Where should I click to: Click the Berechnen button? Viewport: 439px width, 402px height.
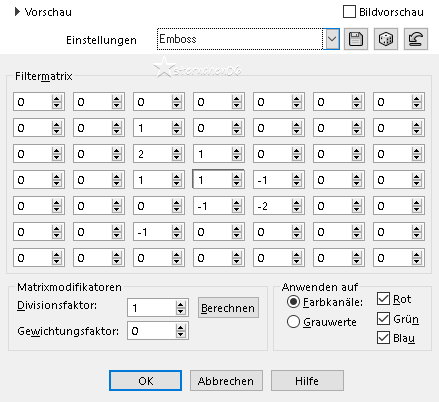(228, 308)
